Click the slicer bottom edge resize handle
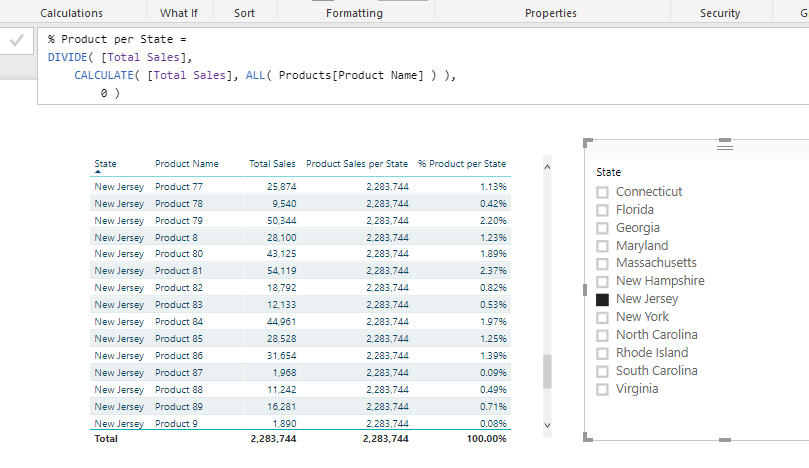This screenshot has height=468, width=809. click(x=725, y=440)
